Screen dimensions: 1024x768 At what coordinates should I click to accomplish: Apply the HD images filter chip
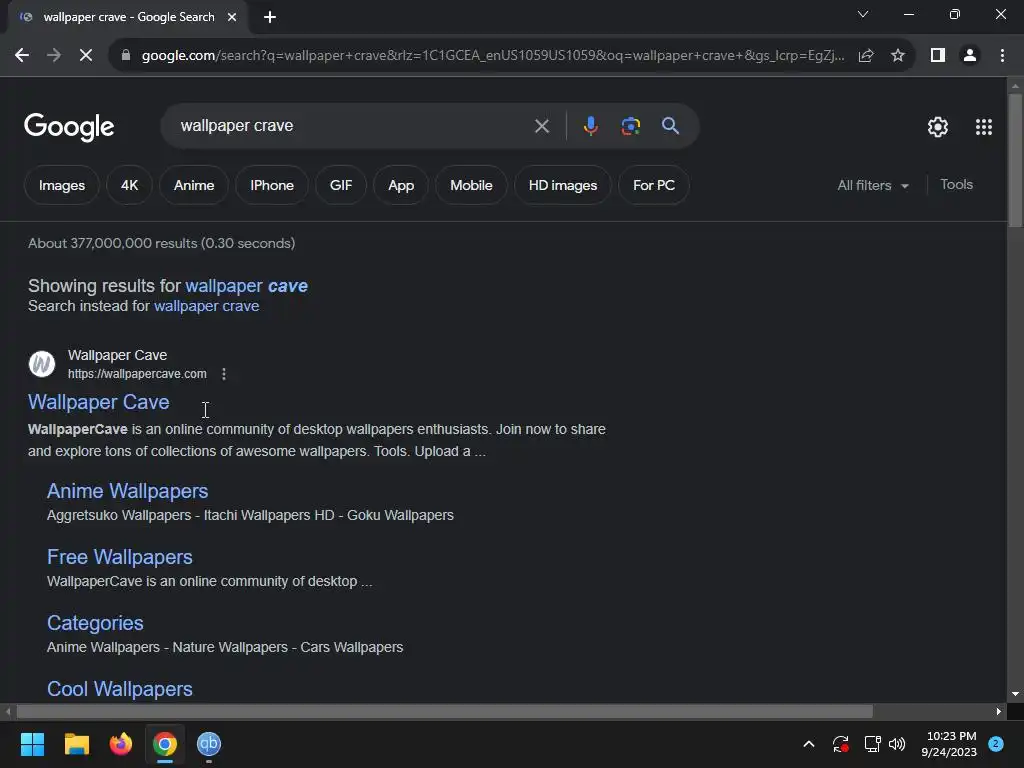562,185
